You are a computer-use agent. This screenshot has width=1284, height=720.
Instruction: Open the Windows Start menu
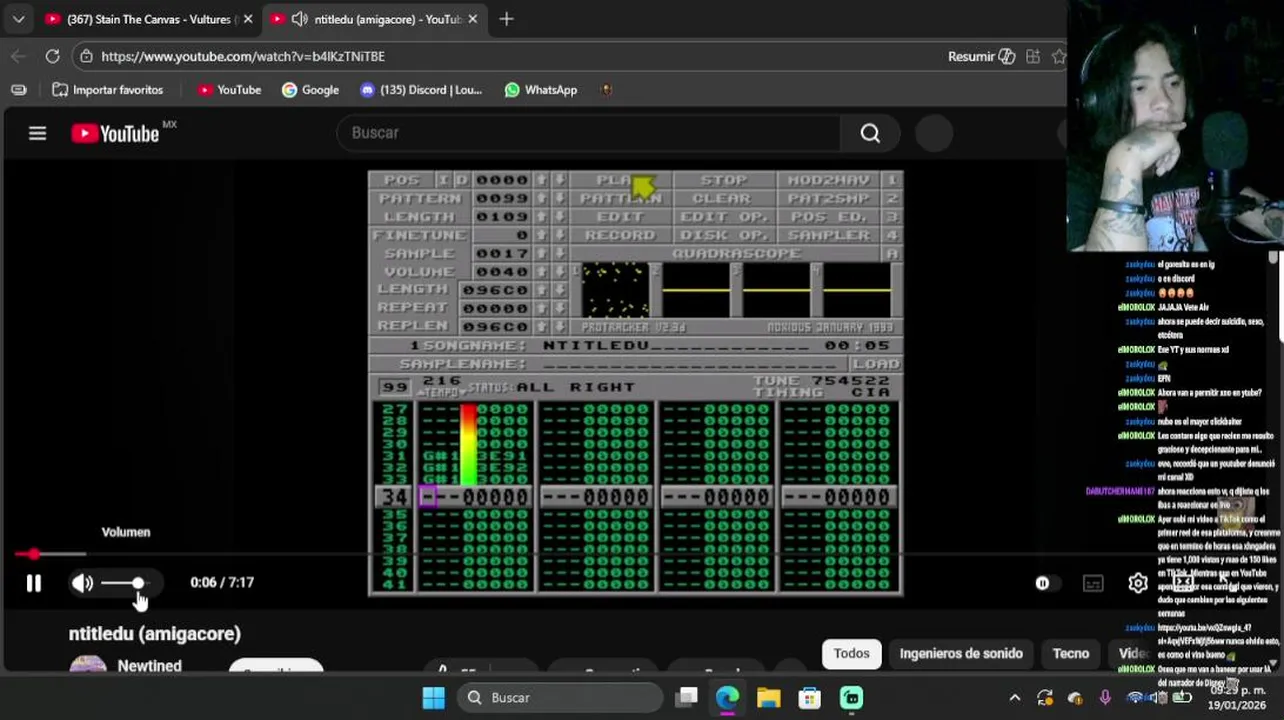[x=433, y=698]
